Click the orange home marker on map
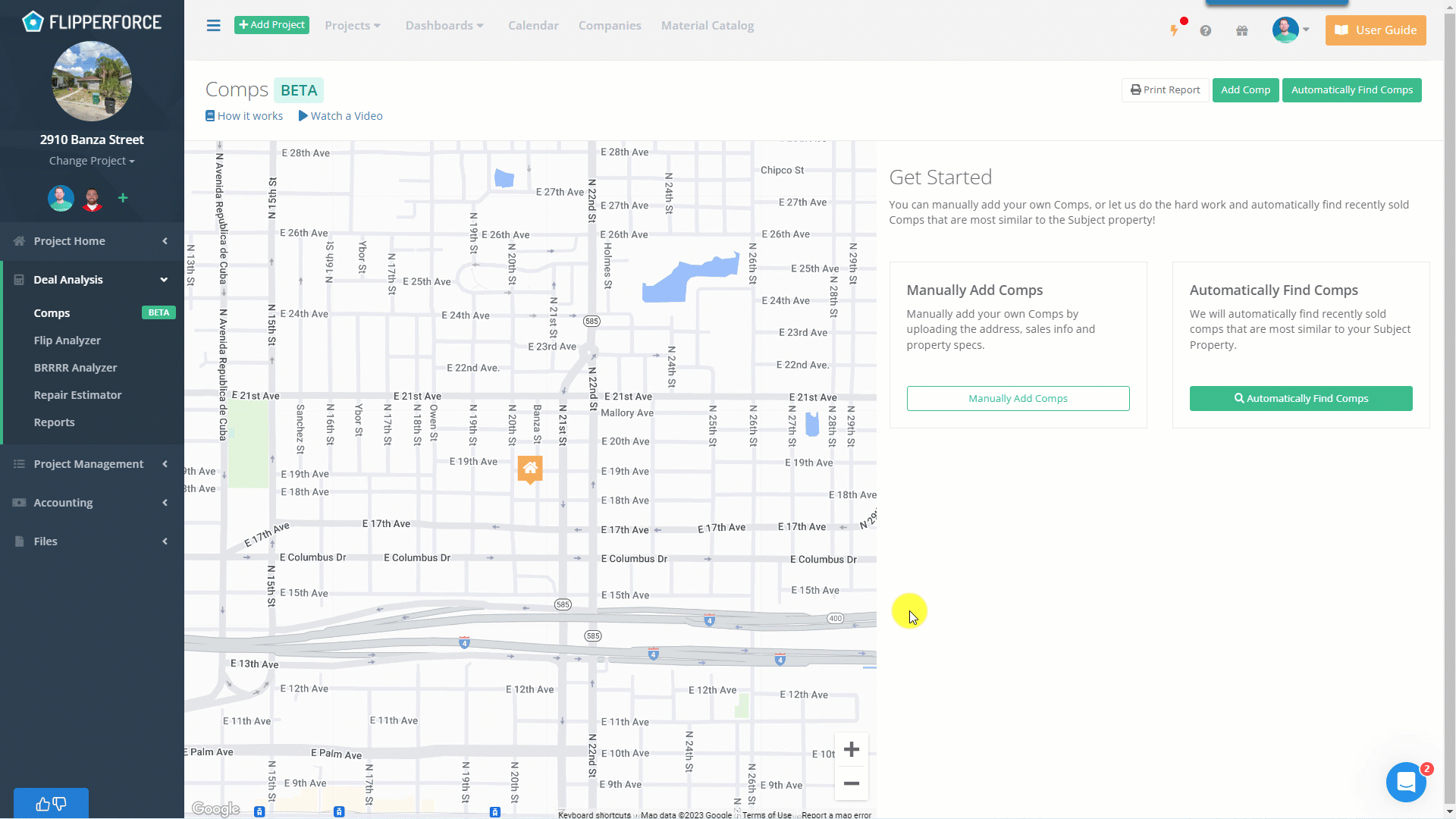The height and width of the screenshot is (819, 1456). (530, 469)
